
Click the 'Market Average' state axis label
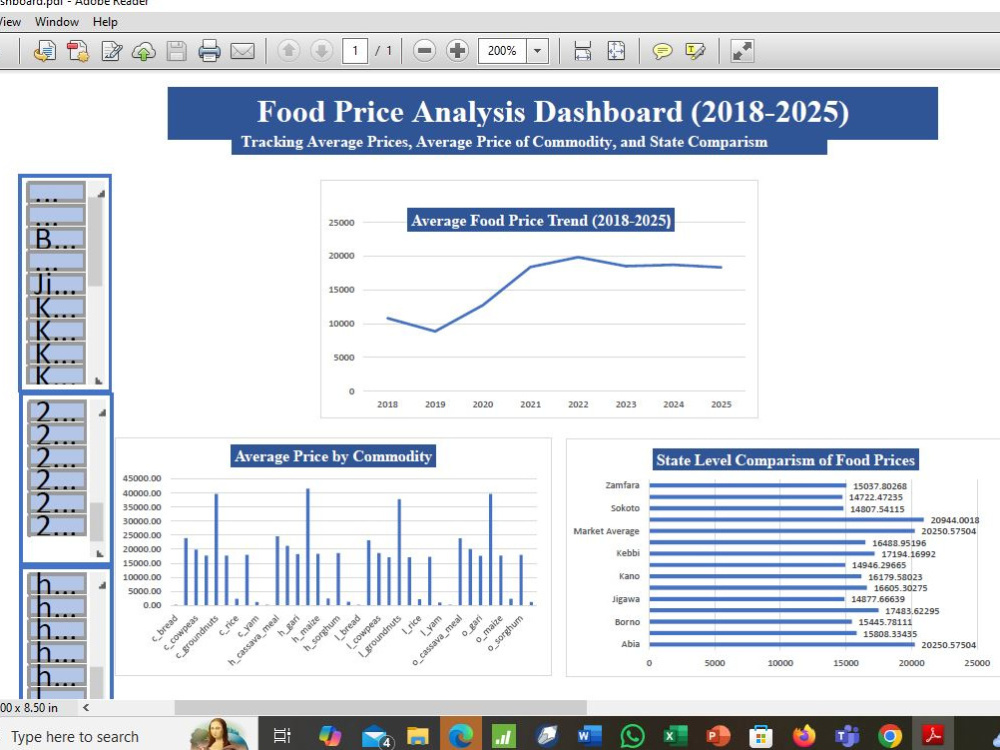click(606, 531)
